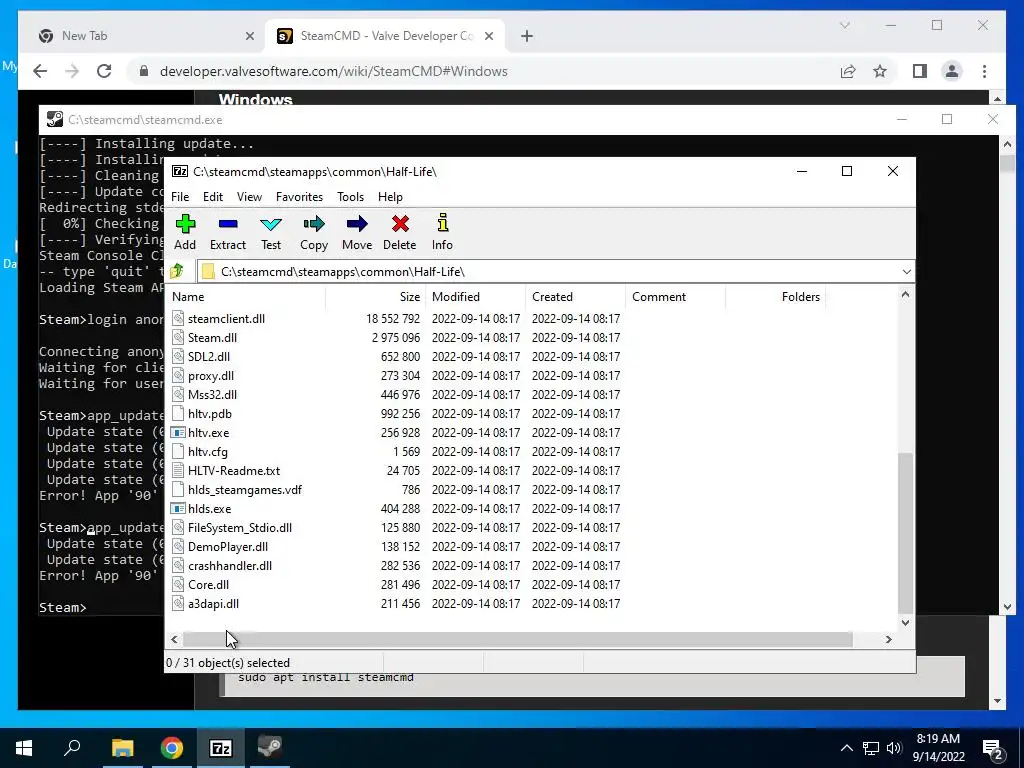Open the Chrome profile avatar
The height and width of the screenshot is (768, 1024).
(952, 71)
